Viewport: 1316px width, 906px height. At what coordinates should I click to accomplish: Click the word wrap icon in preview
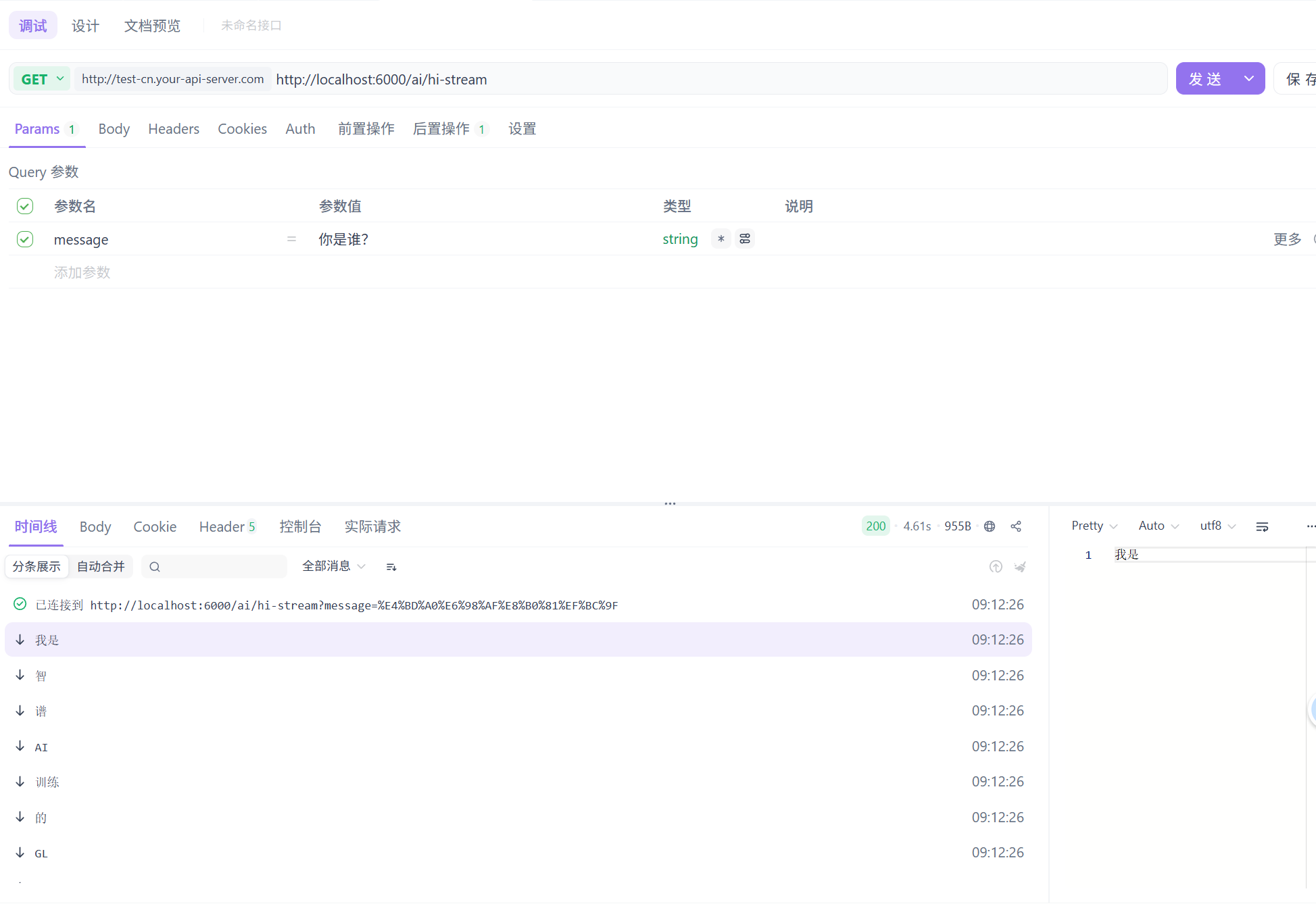pos(1262,526)
